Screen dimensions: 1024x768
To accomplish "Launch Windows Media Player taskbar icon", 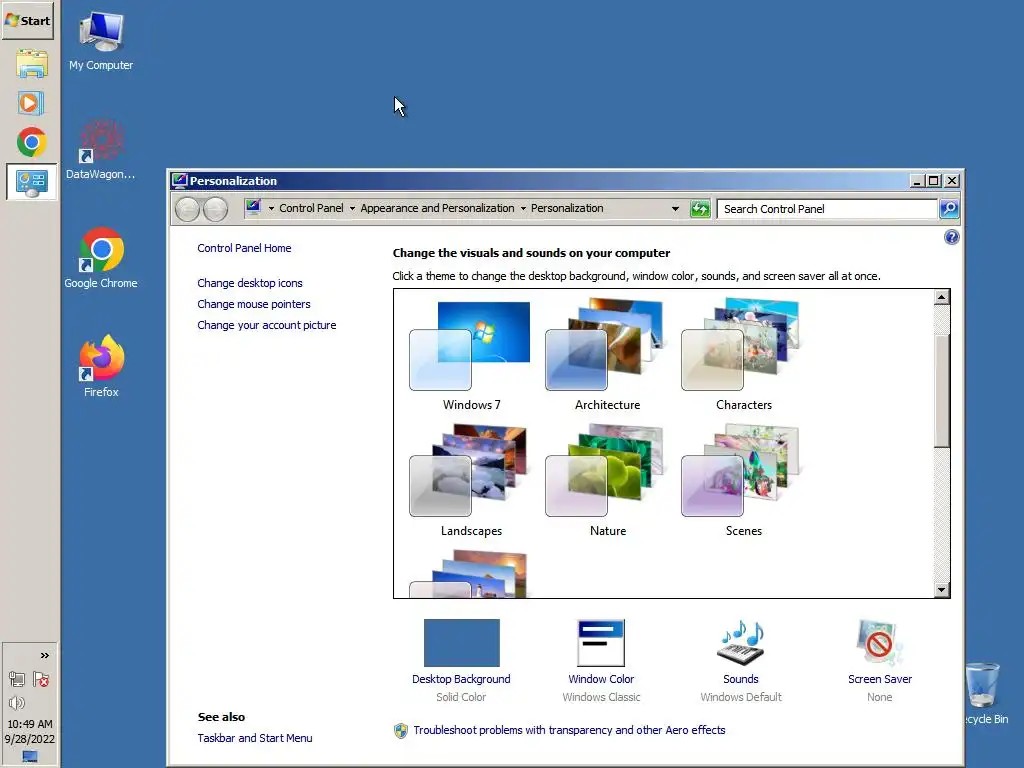I will [x=31, y=103].
